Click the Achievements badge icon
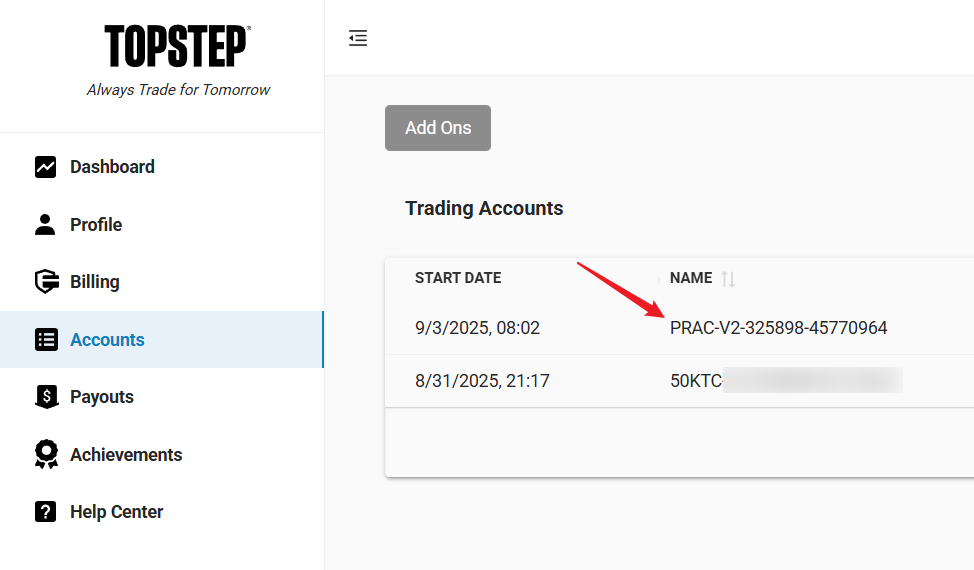 pyautogui.click(x=46, y=455)
